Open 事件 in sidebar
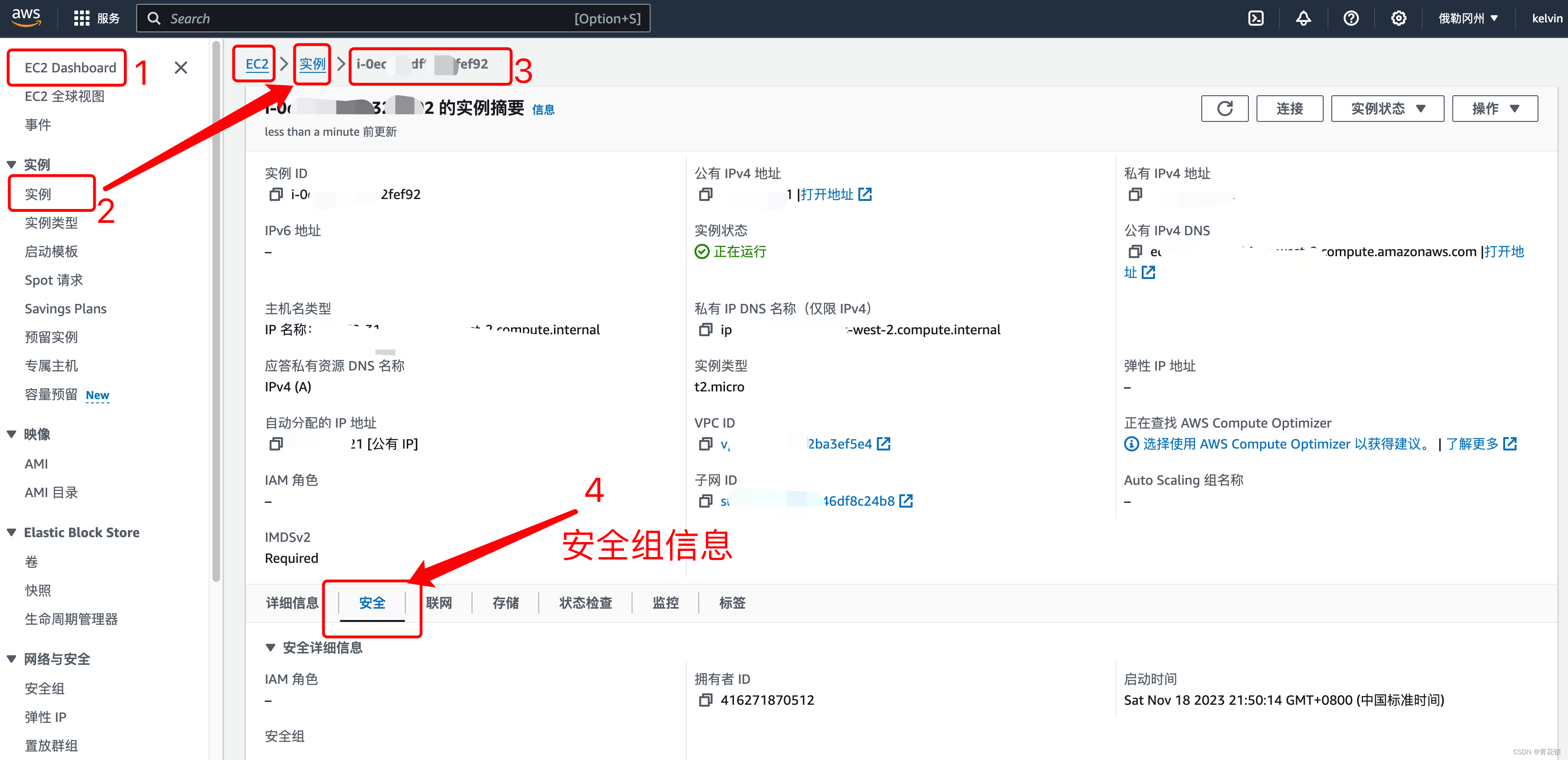The width and height of the screenshot is (1568, 760). pos(38,125)
